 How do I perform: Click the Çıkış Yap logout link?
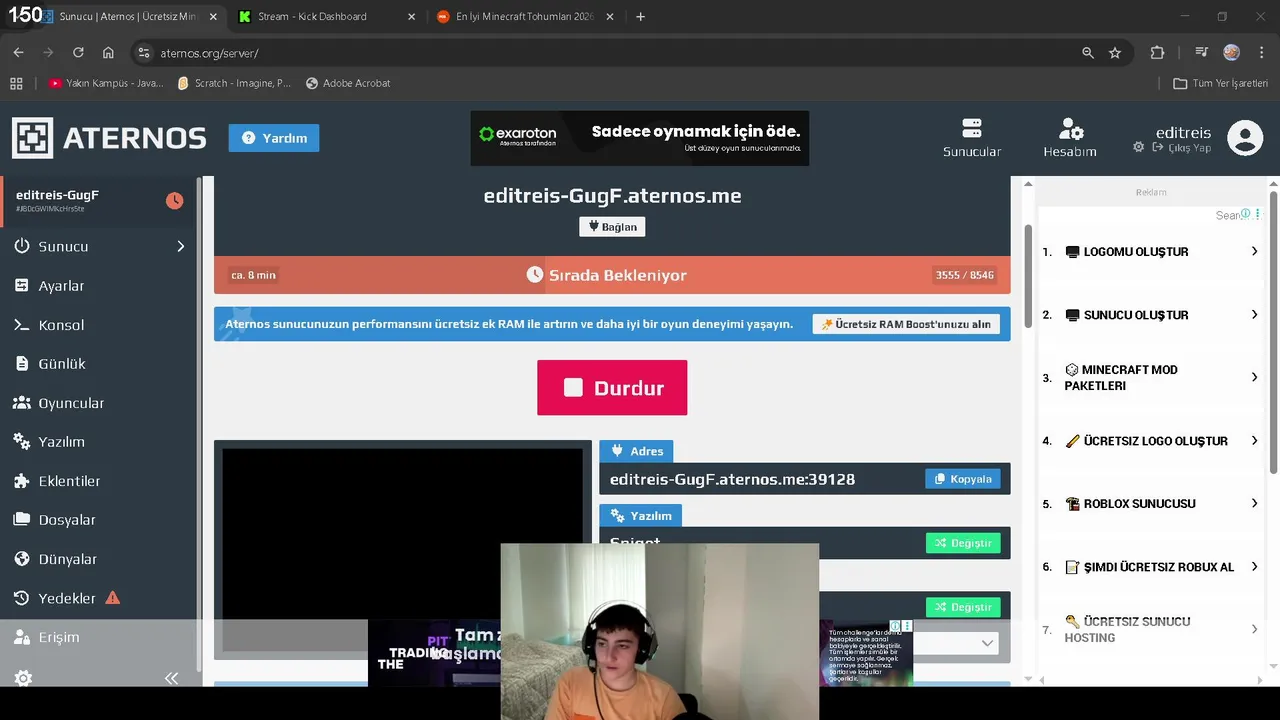[x=1182, y=148]
